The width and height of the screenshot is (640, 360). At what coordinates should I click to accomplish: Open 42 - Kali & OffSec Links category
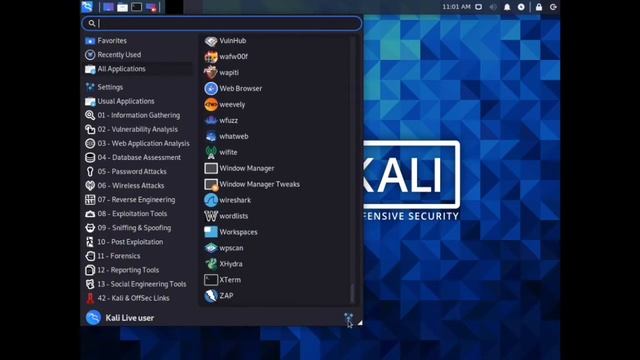tap(138, 298)
